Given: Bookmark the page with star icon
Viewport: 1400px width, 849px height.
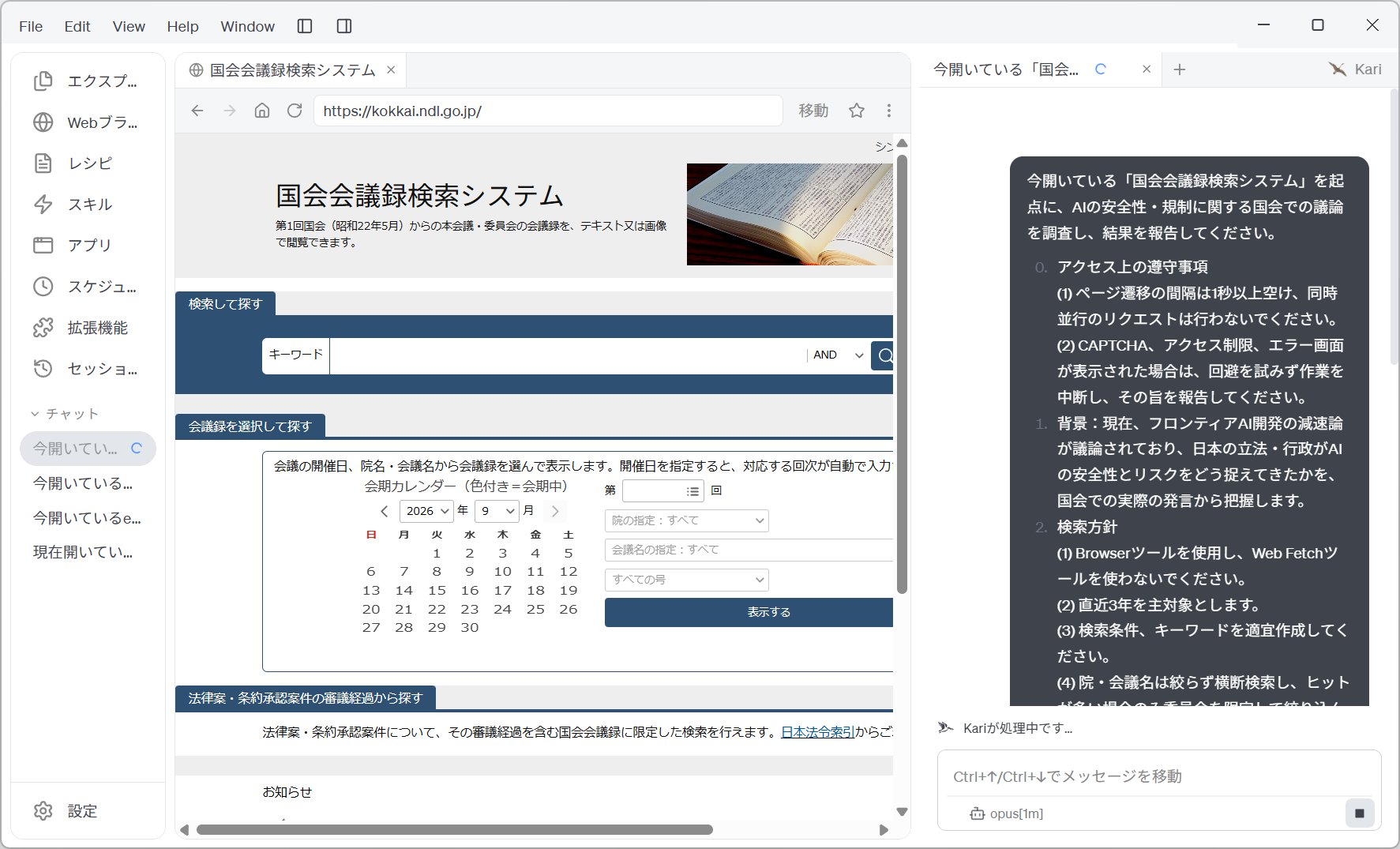Looking at the screenshot, I should 857,111.
